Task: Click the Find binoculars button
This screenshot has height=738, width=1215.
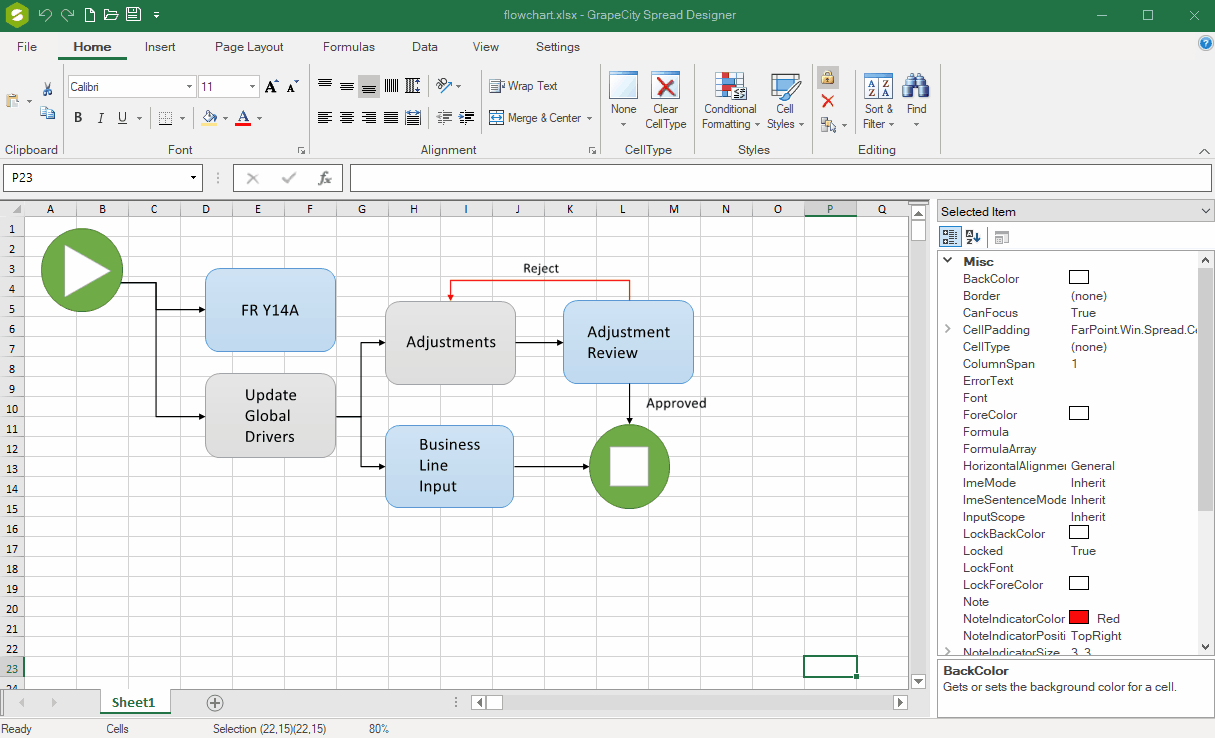Action: pos(916,100)
